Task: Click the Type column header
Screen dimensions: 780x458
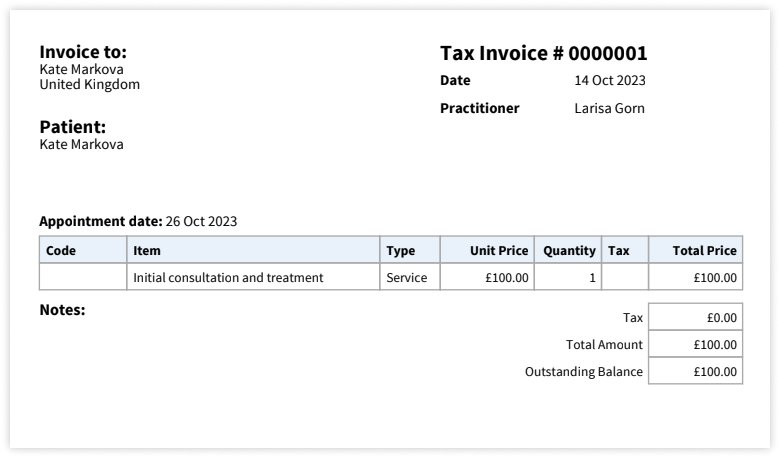Action: 400,251
